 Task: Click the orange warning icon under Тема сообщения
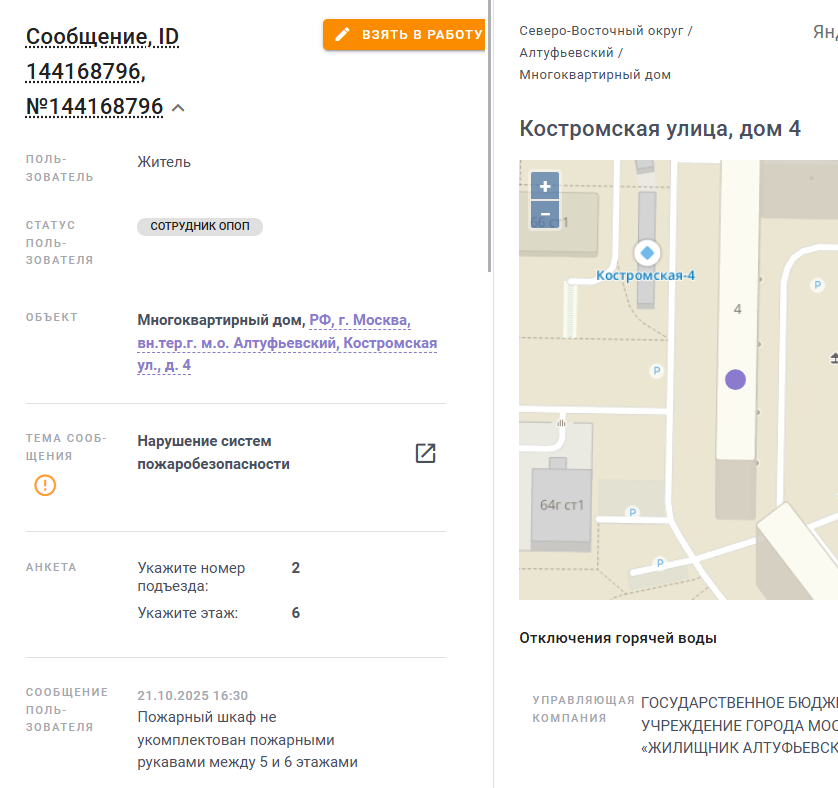pyautogui.click(x=45, y=485)
